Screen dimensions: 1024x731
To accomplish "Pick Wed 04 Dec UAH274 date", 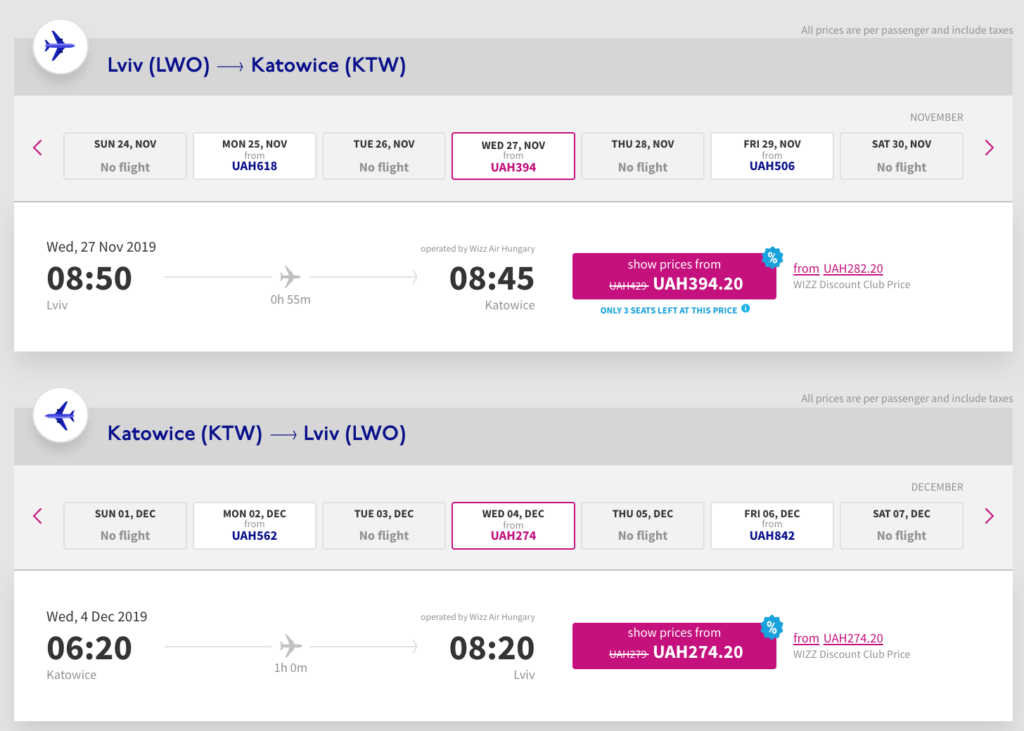I will [x=513, y=525].
